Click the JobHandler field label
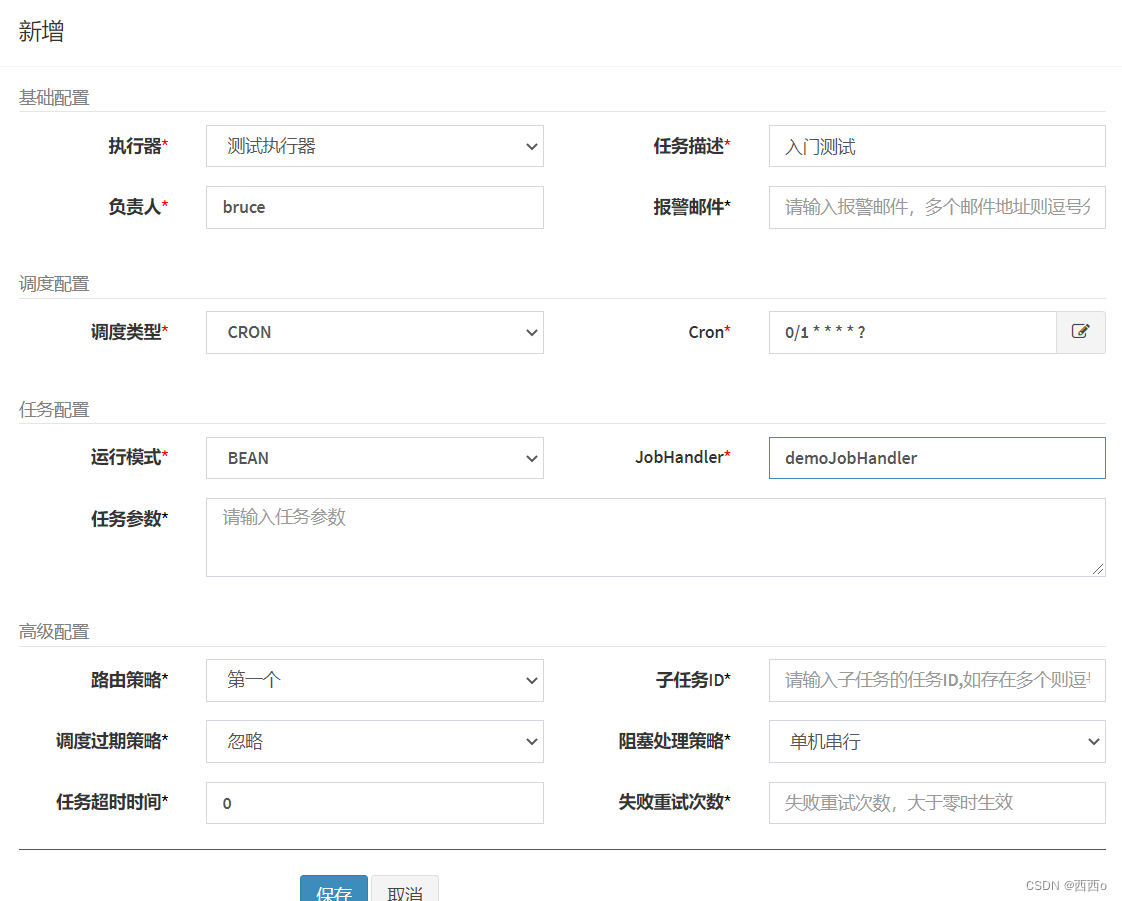This screenshot has width=1122, height=901. pyautogui.click(x=683, y=457)
